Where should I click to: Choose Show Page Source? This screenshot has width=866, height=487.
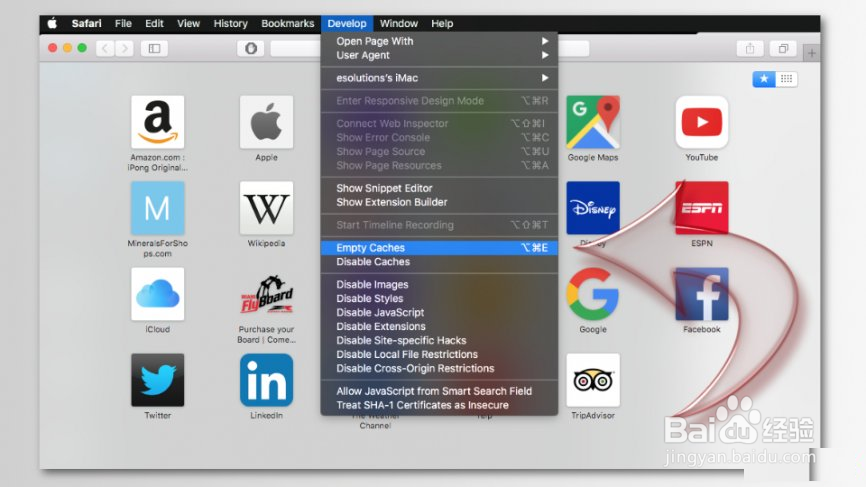(x=439, y=151)
